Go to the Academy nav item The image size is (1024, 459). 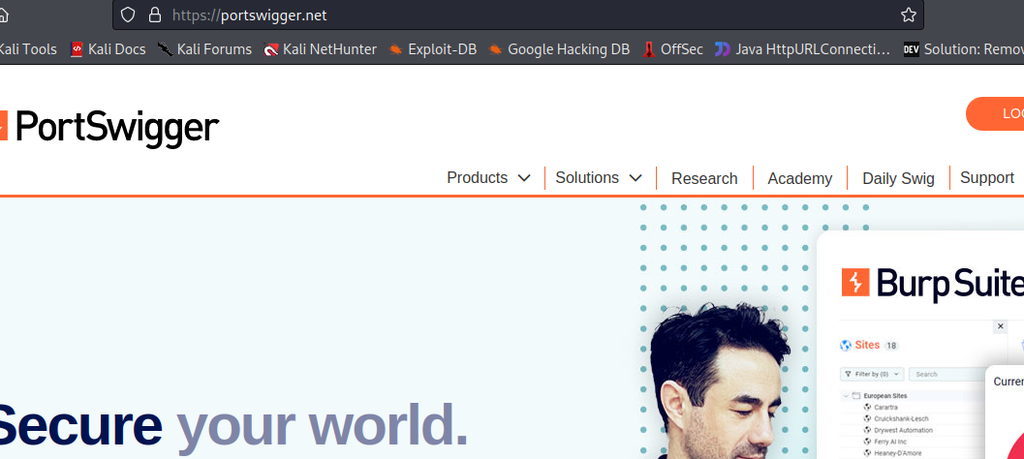(x=800, y=178)
